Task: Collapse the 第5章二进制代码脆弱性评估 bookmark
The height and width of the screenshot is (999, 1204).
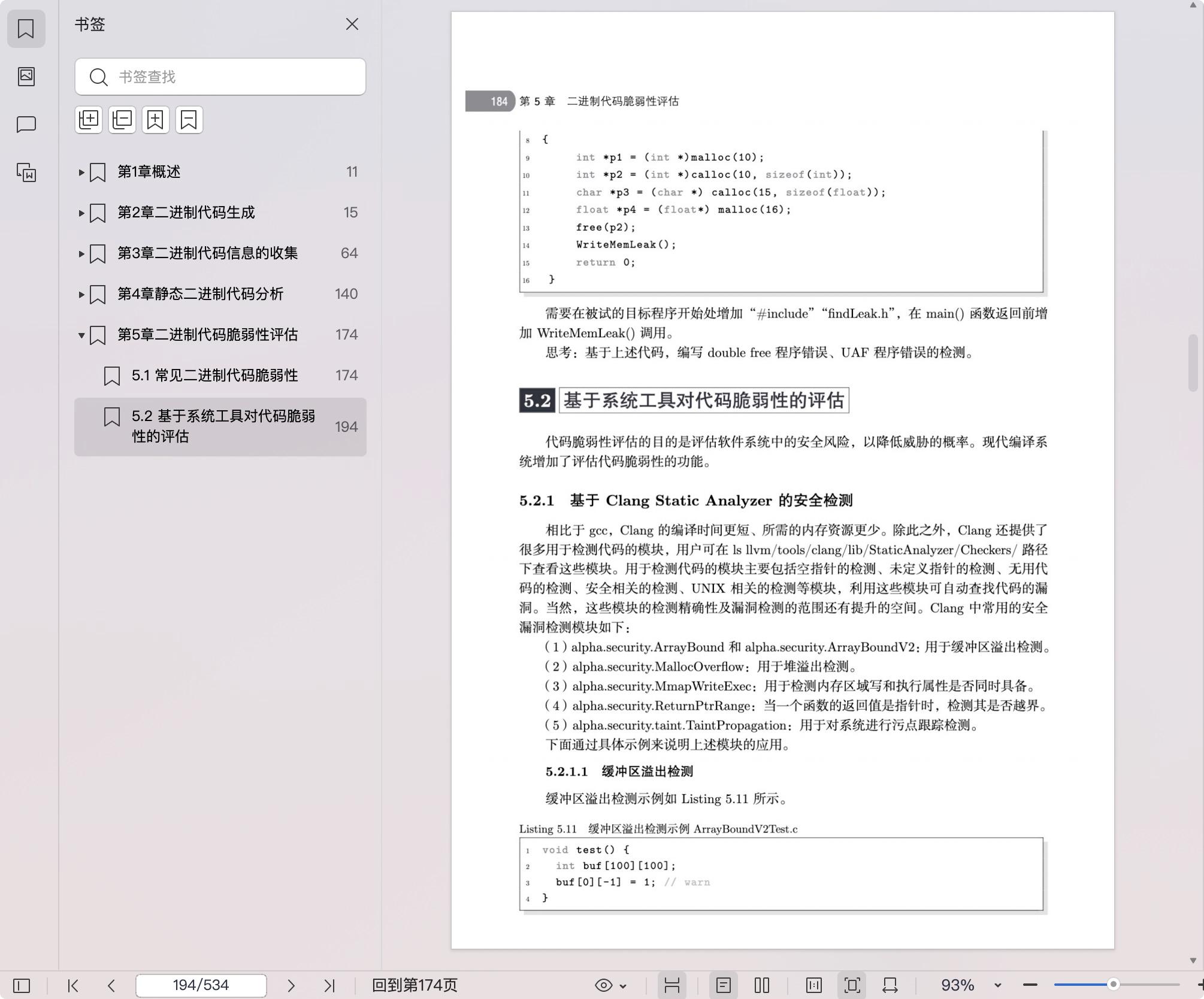Action: coord(81,335)
